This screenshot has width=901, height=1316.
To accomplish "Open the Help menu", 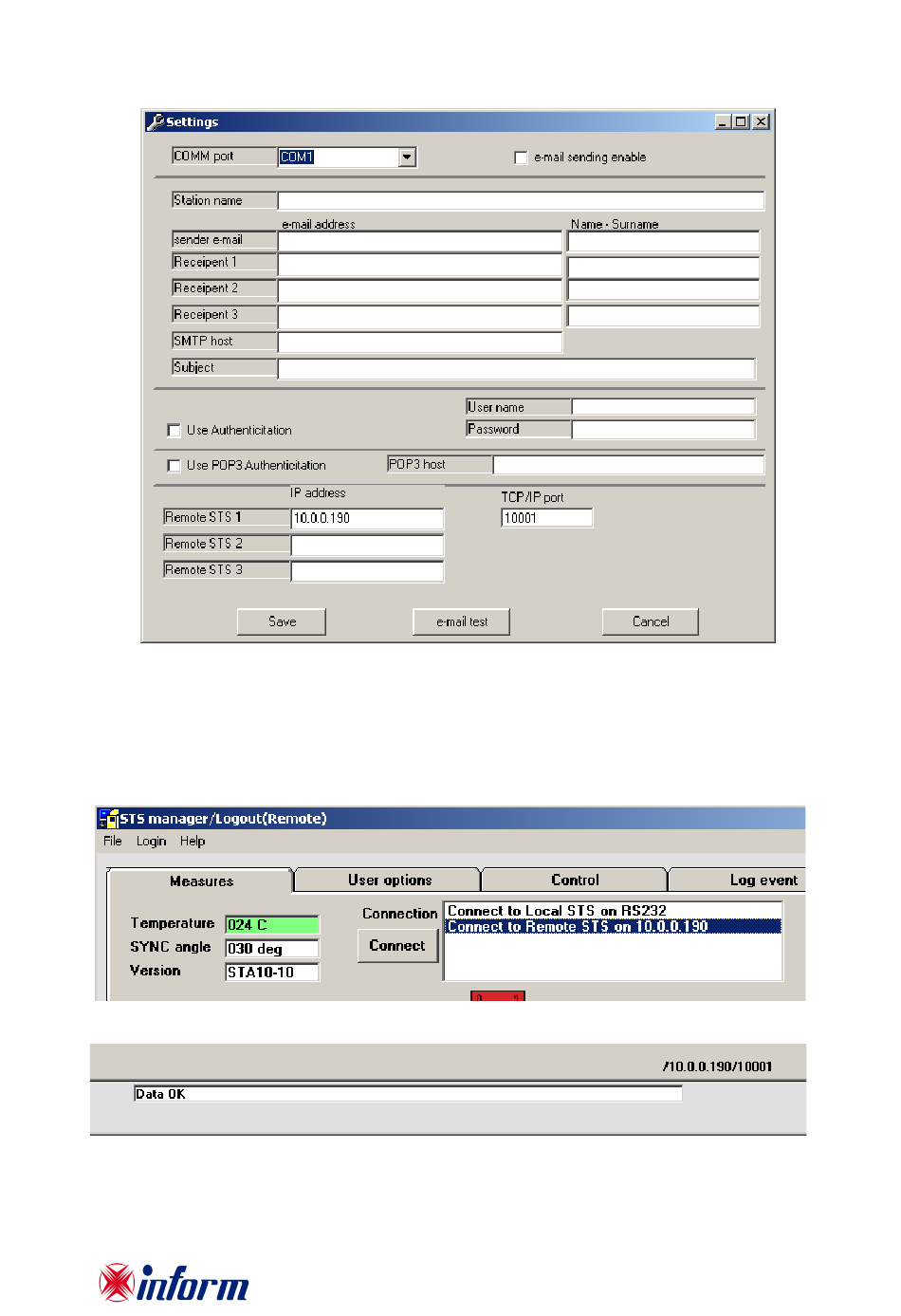I will coord(193,841).
